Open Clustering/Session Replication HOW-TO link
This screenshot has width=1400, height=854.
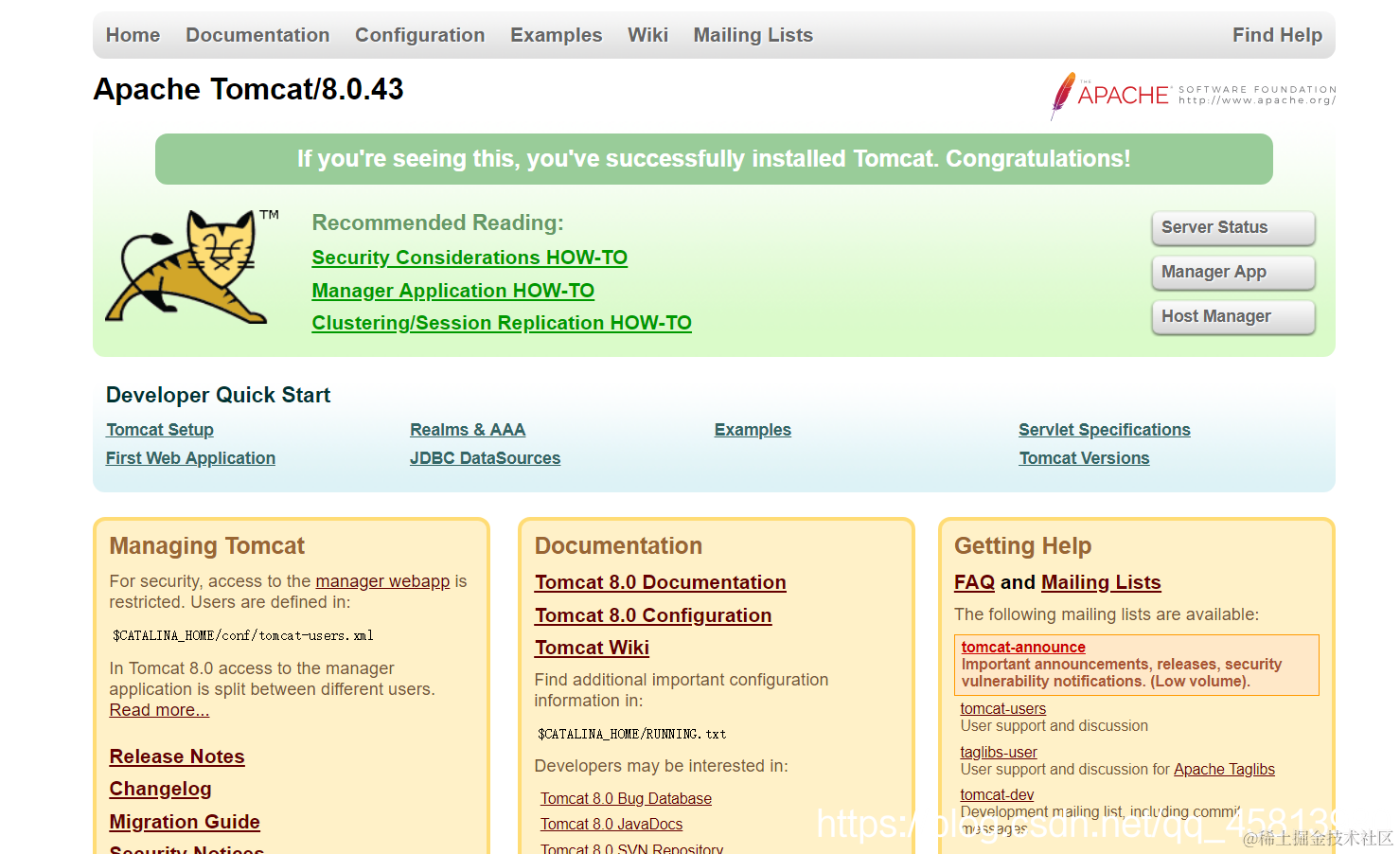point(502,323)
